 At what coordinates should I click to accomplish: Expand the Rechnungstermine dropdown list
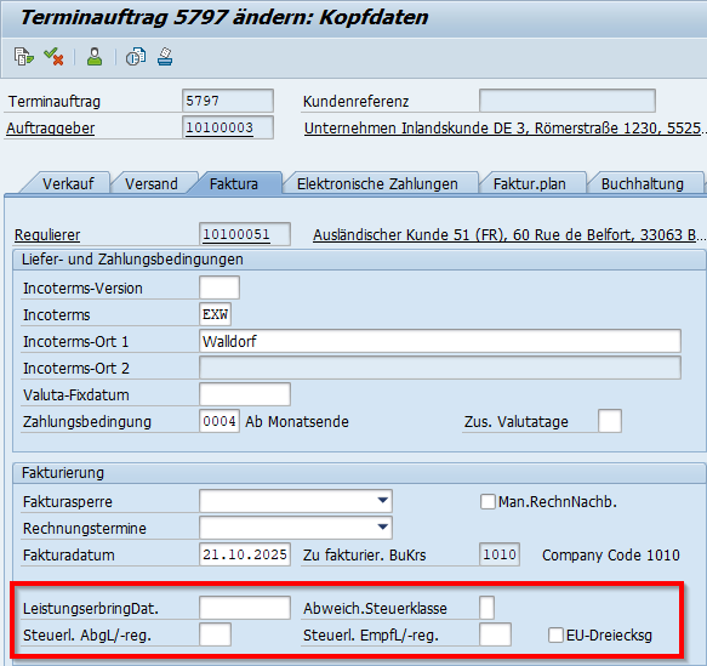(382, 527)
